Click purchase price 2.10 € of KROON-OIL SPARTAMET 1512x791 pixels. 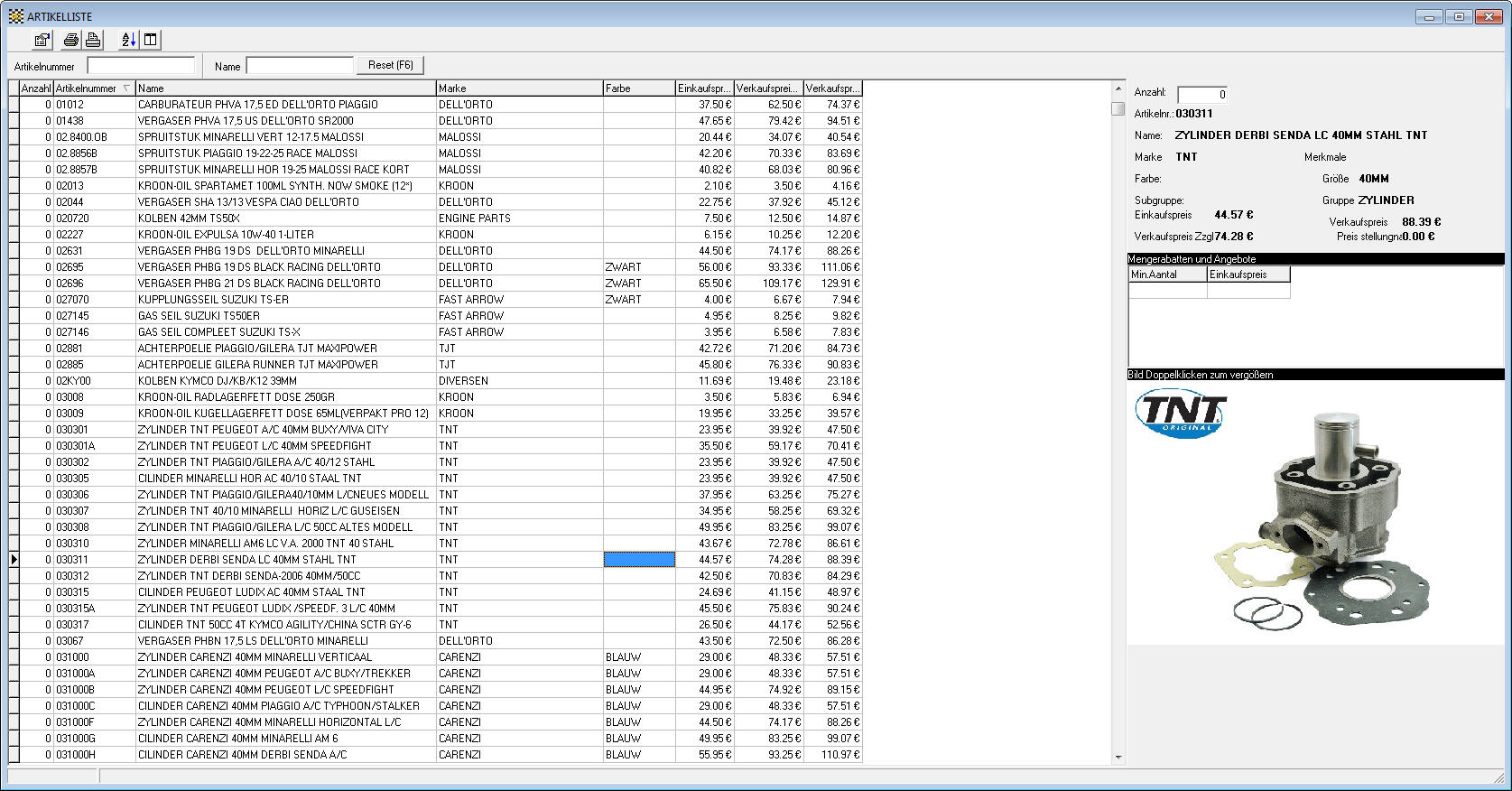(x=704, y=186)
